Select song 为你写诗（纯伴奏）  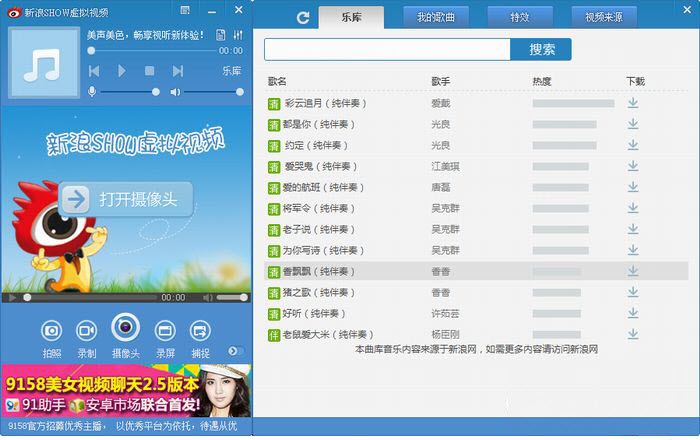[323, 250]
